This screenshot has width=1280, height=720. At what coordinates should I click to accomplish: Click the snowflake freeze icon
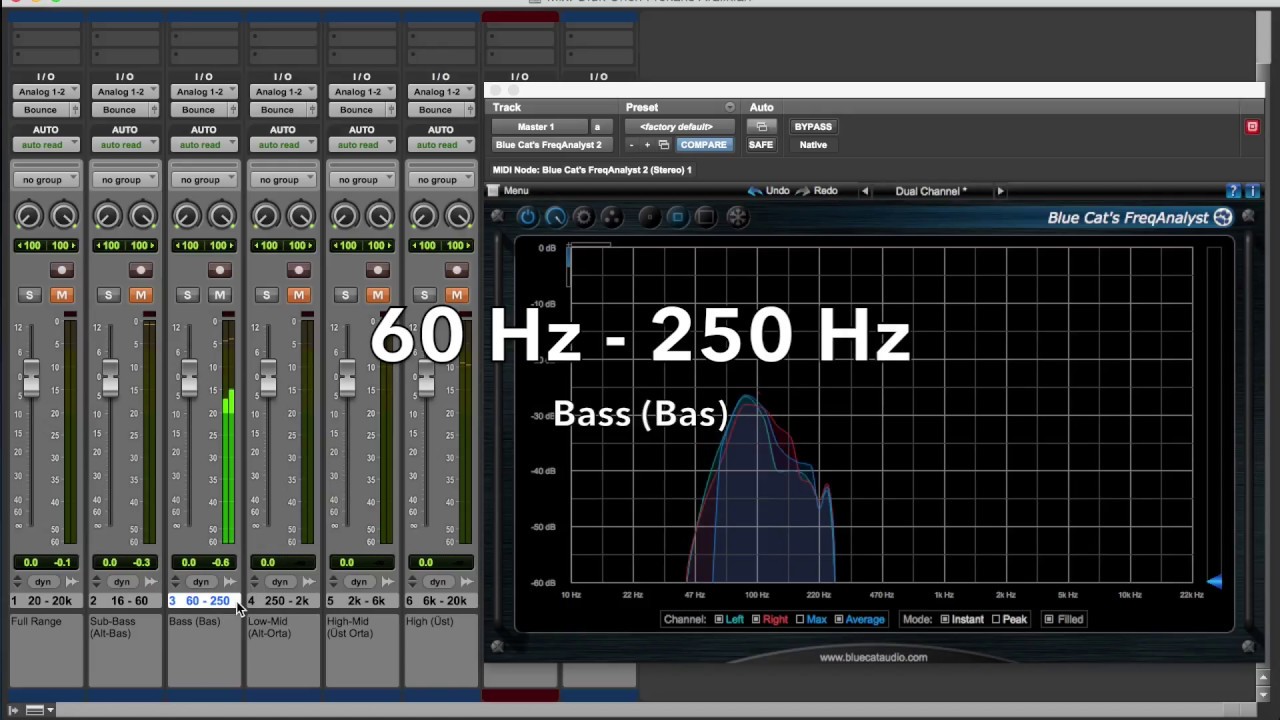click(x=737, y=217)
